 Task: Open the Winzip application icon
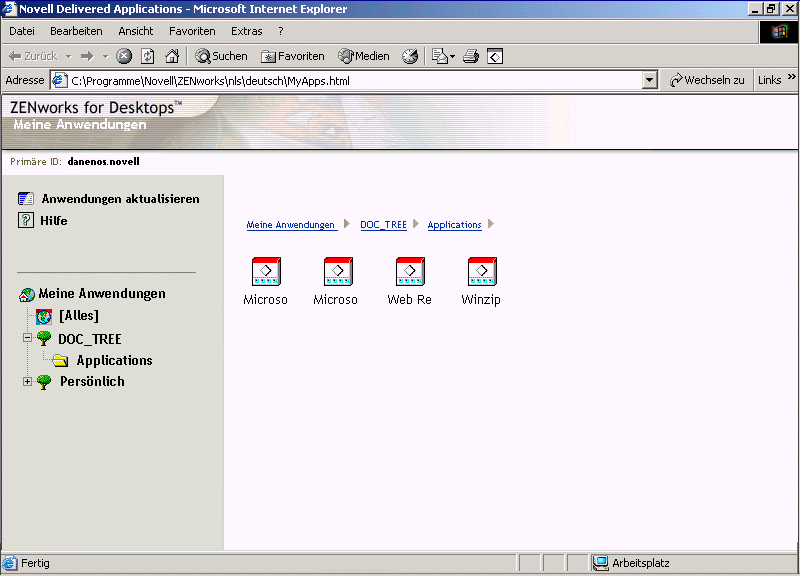click(x=481, y=271)
